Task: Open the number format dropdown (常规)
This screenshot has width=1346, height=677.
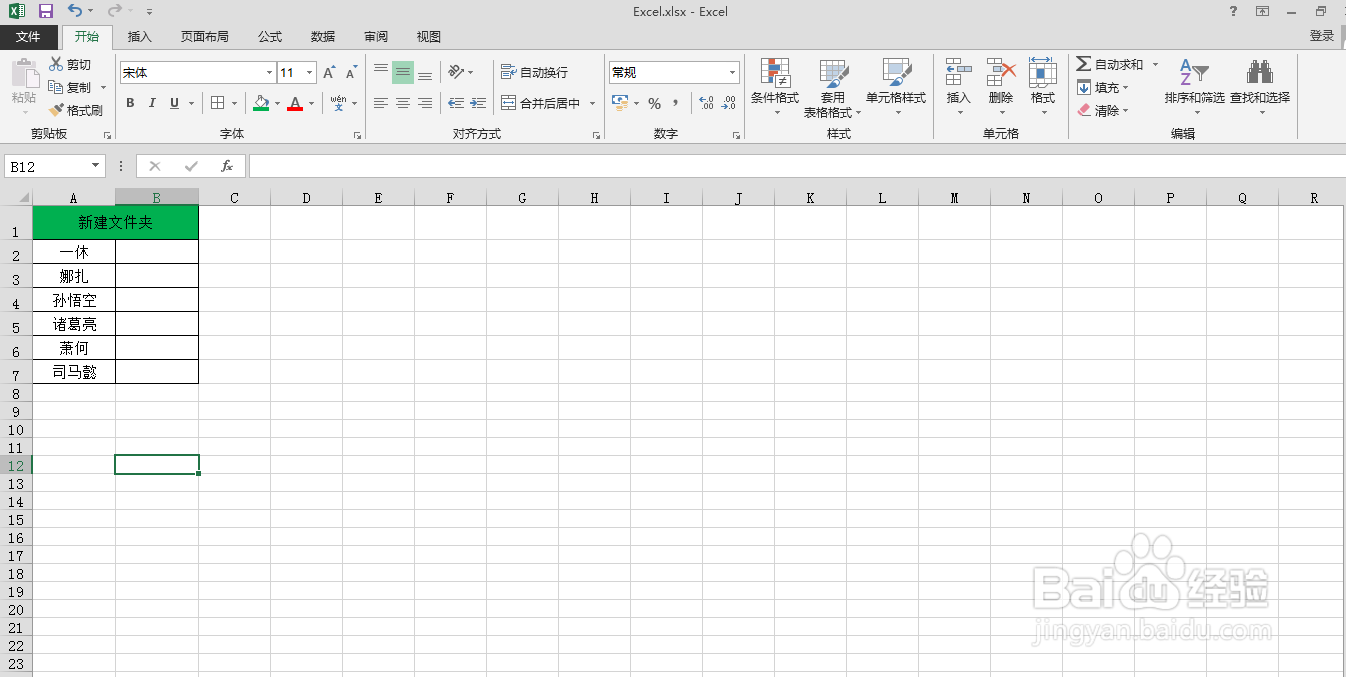Action: click(732, 73)
